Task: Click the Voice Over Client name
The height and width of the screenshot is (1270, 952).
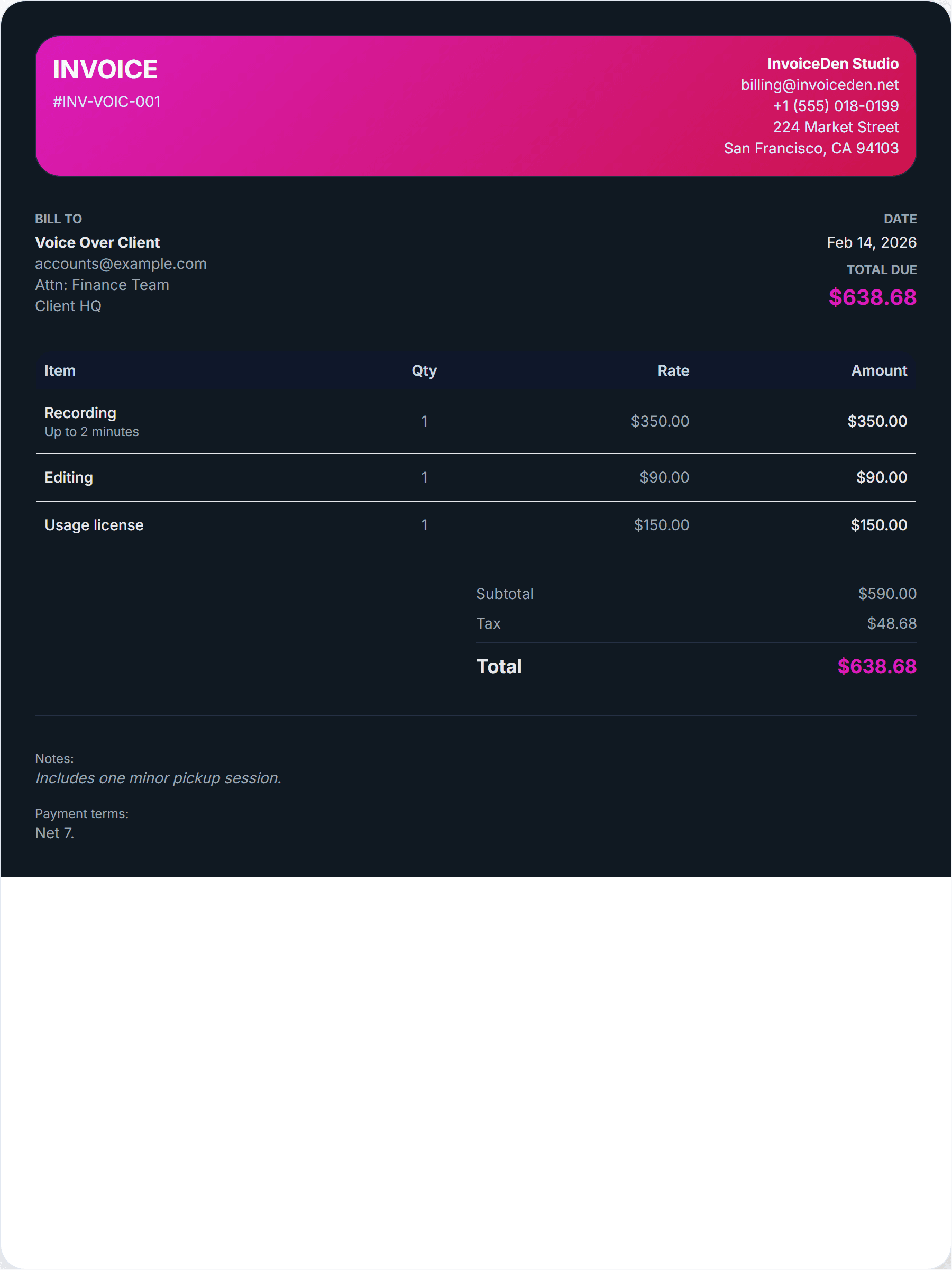Action: tap(97, 242)
